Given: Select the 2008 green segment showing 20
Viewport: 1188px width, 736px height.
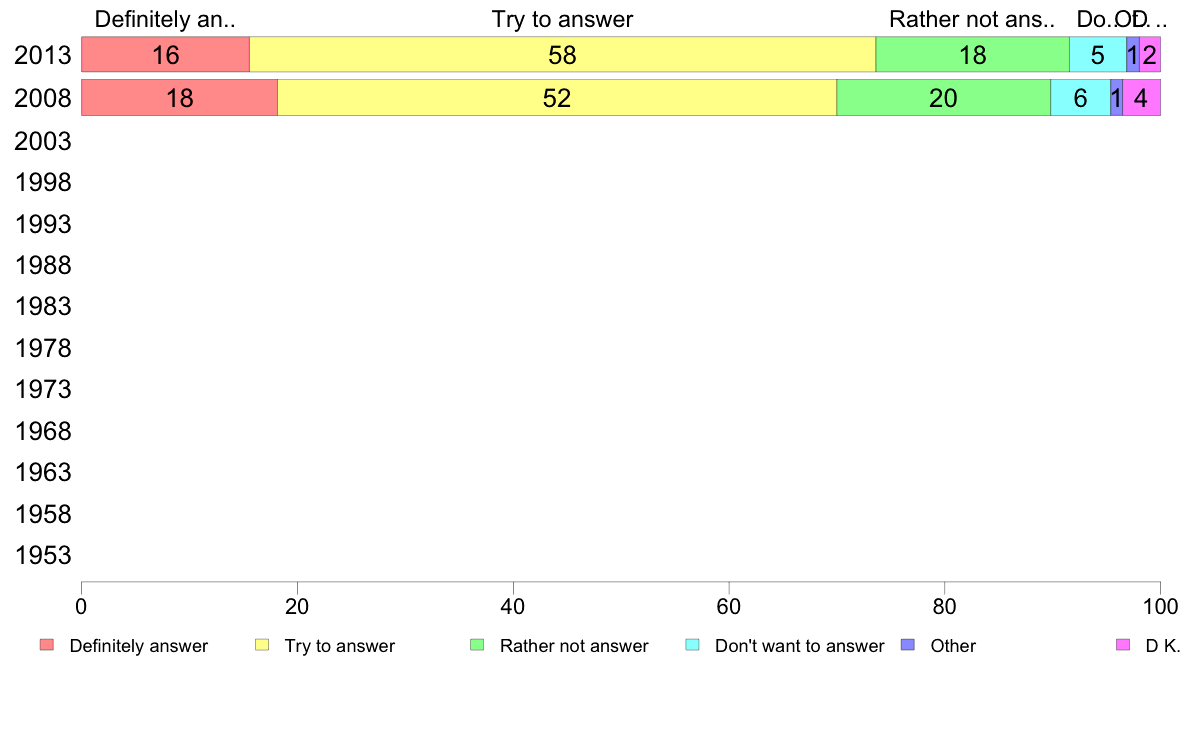Looking at the screenshot, I should (943, 98).
